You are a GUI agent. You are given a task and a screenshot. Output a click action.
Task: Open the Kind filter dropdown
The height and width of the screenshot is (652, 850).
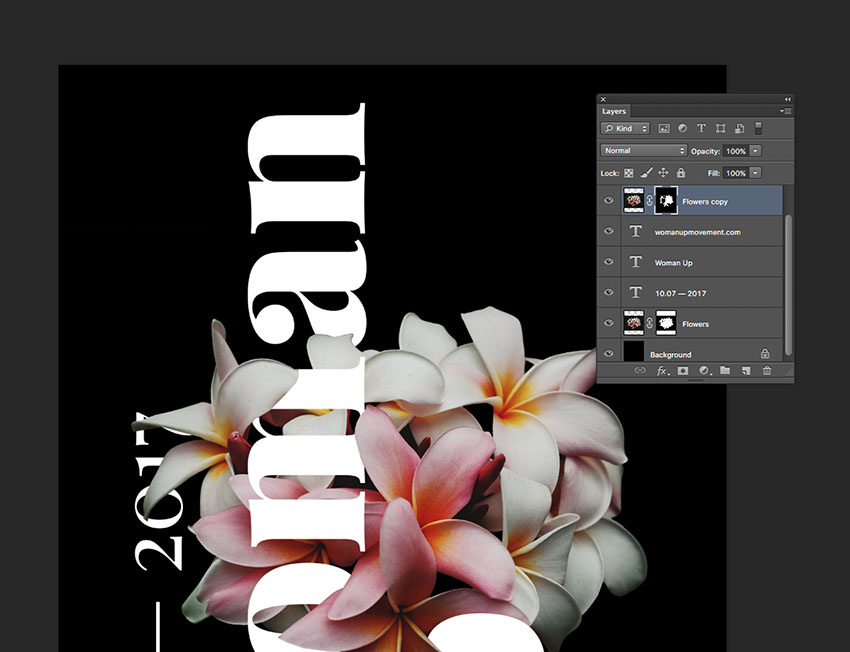pyautogui.click(x=625, y=128)
